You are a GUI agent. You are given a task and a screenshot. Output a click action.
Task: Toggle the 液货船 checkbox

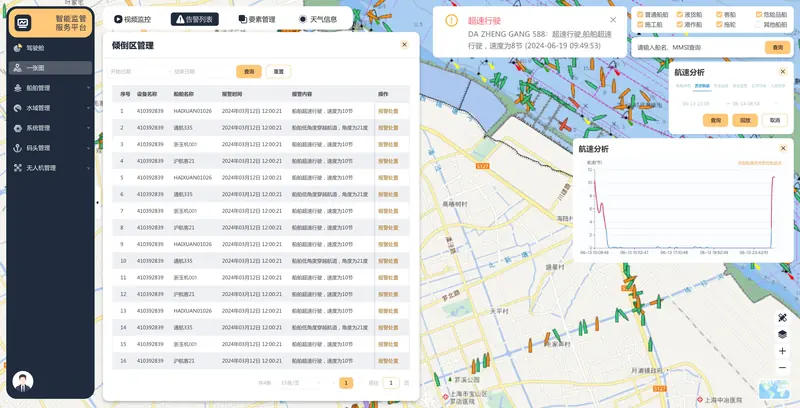[x=680, y=15]
